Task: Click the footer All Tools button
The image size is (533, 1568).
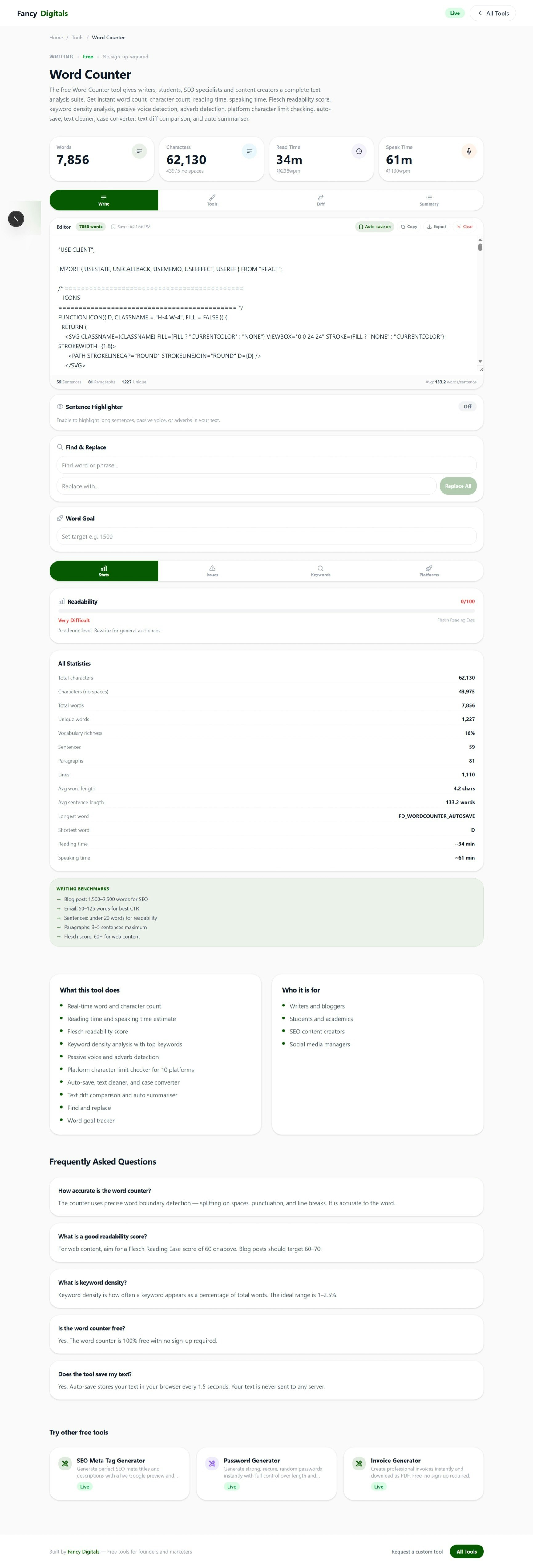Action: 466,1552
